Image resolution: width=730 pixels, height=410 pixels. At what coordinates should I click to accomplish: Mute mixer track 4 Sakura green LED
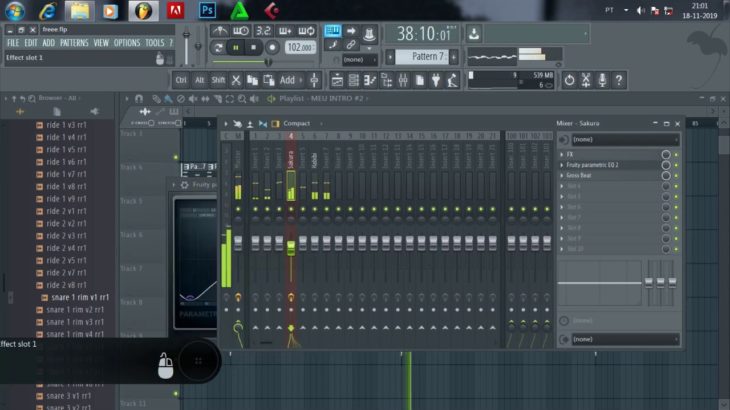pyautogui.click(x=291, y=209)
